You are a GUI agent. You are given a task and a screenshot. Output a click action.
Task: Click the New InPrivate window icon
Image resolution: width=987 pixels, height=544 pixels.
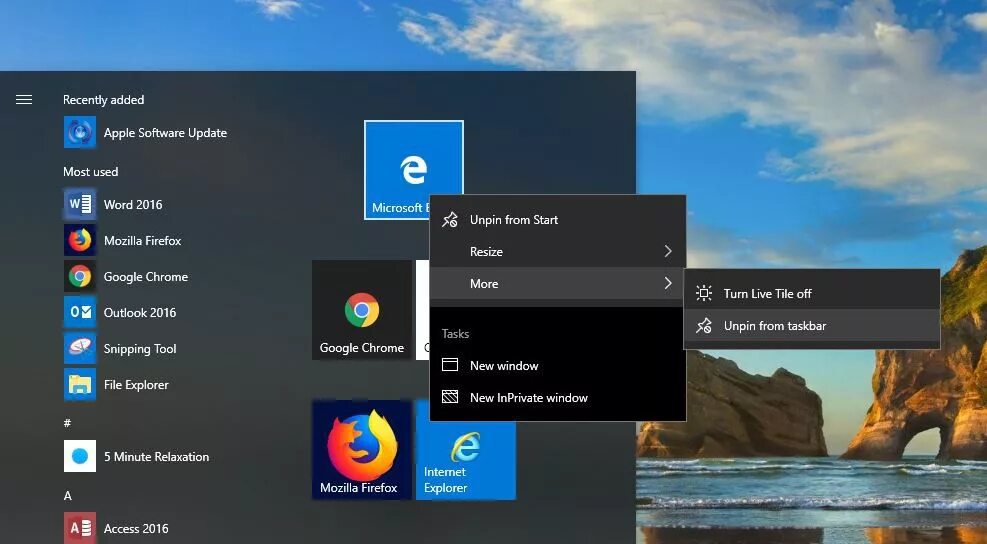[449, 397]
